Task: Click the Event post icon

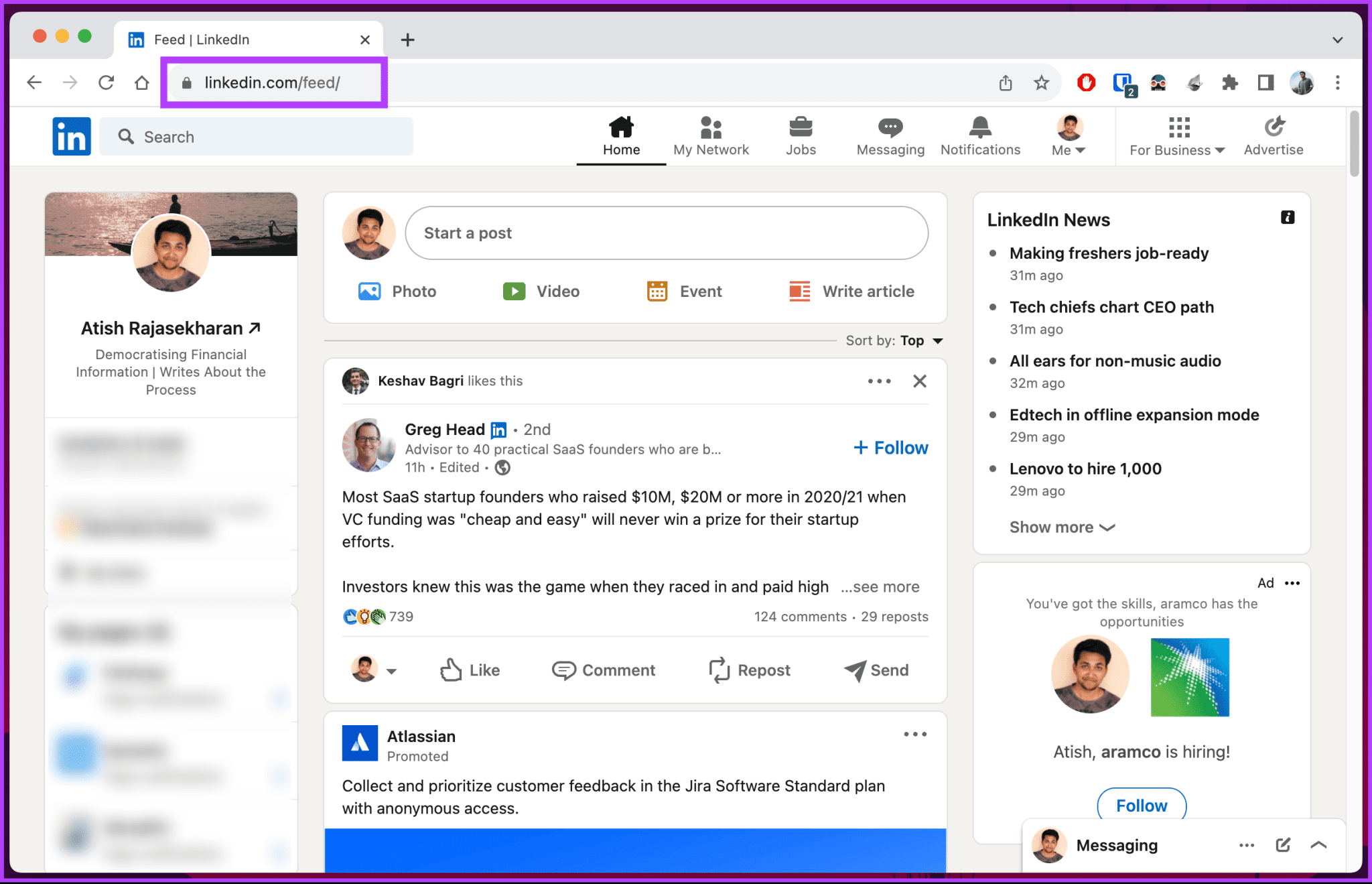Action: 656,290
